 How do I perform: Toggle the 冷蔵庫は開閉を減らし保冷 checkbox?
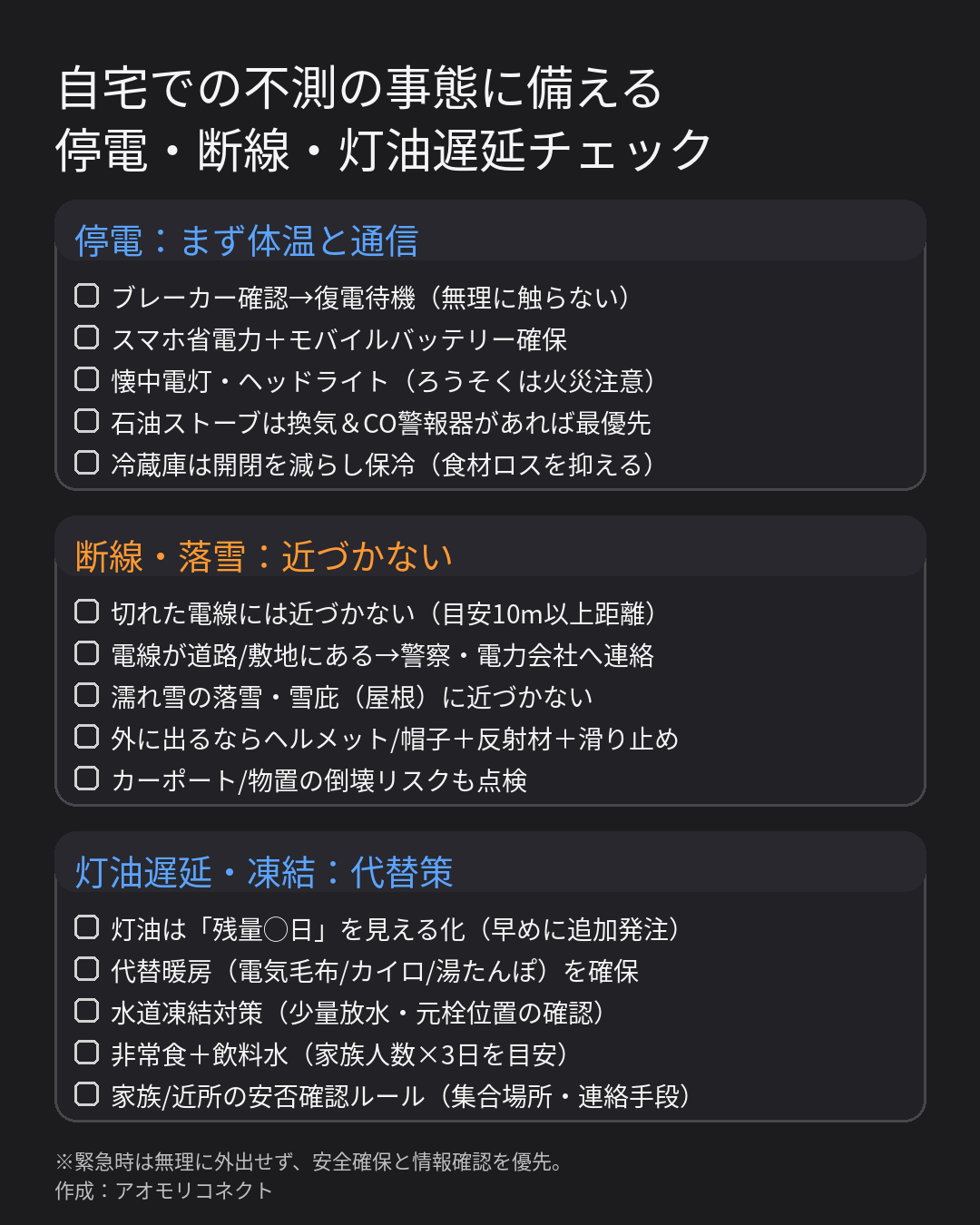point(86,463)
